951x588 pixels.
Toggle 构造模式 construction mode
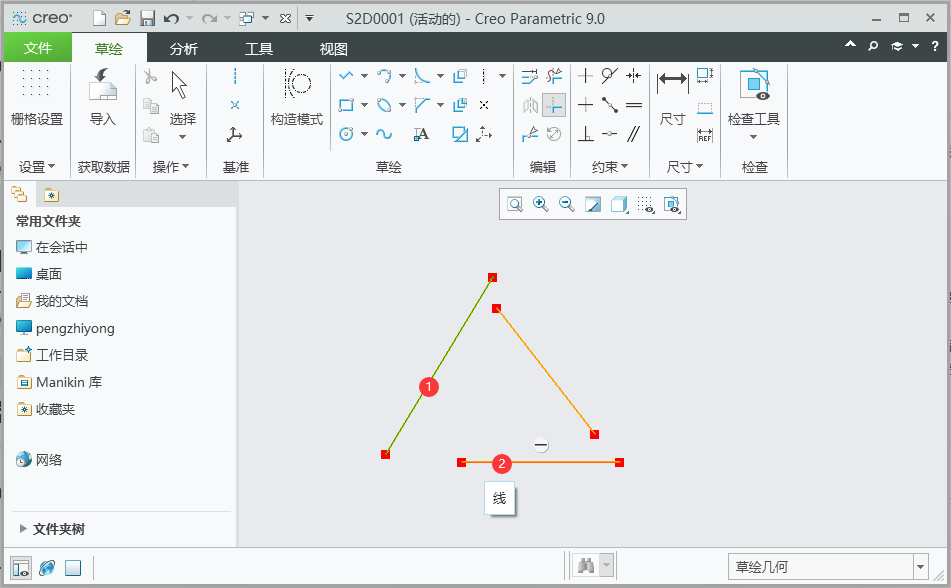297,97
